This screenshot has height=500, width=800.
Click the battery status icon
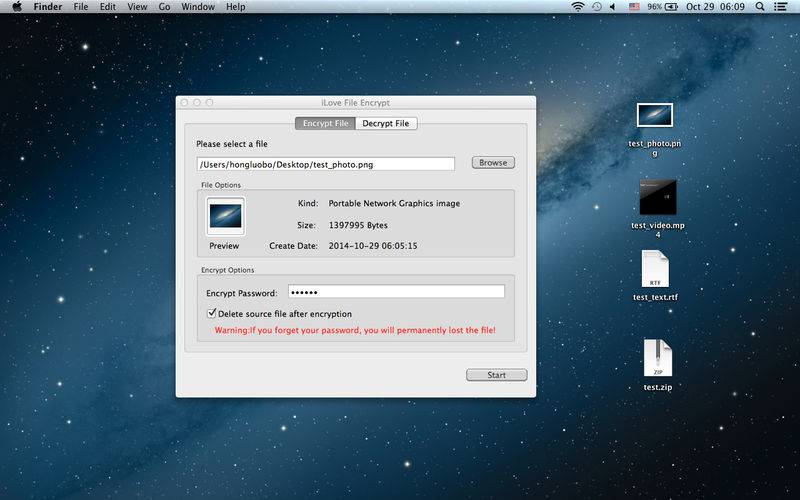coord(671,7)
